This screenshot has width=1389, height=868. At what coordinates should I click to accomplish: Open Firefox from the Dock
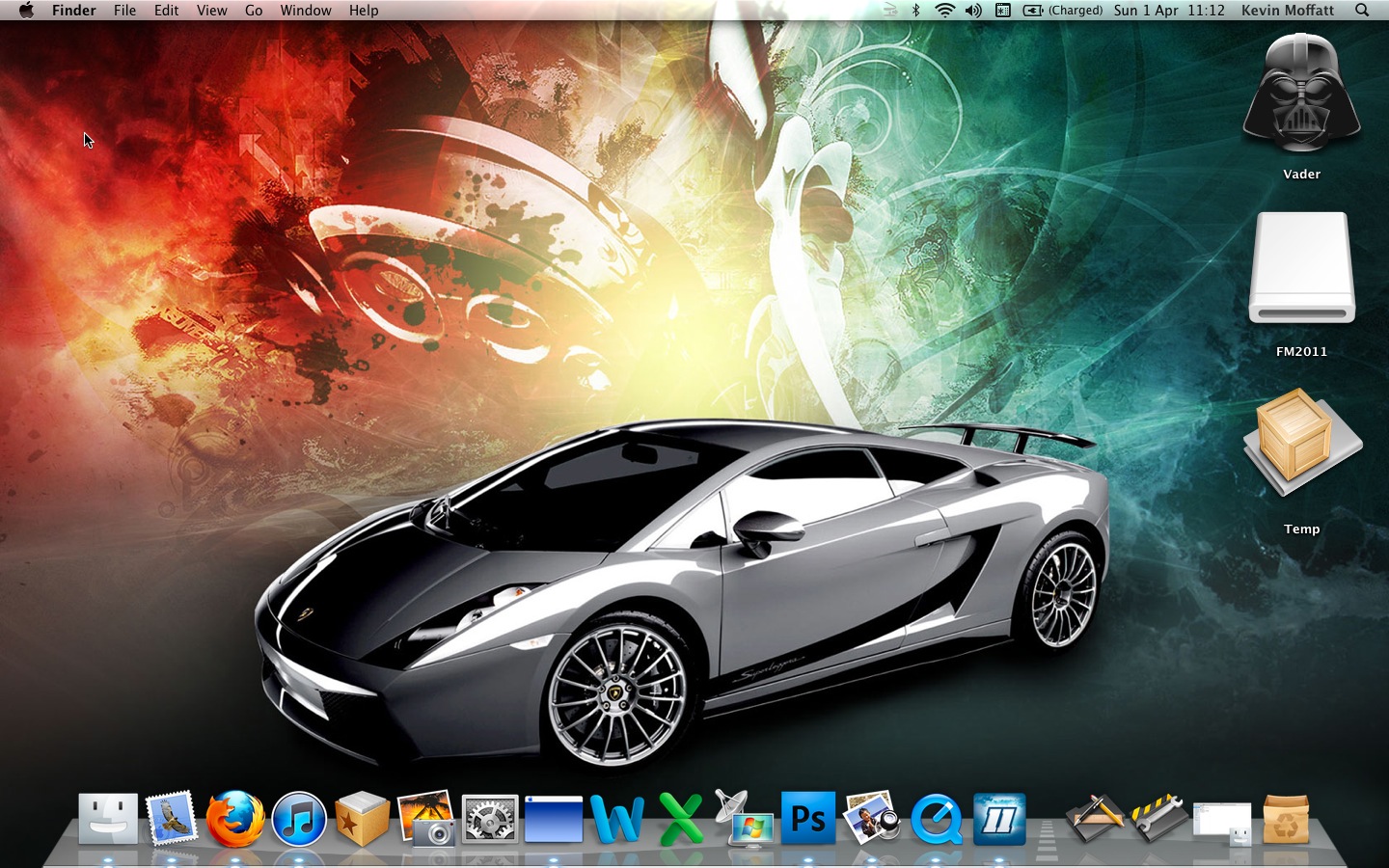(234, 820)
